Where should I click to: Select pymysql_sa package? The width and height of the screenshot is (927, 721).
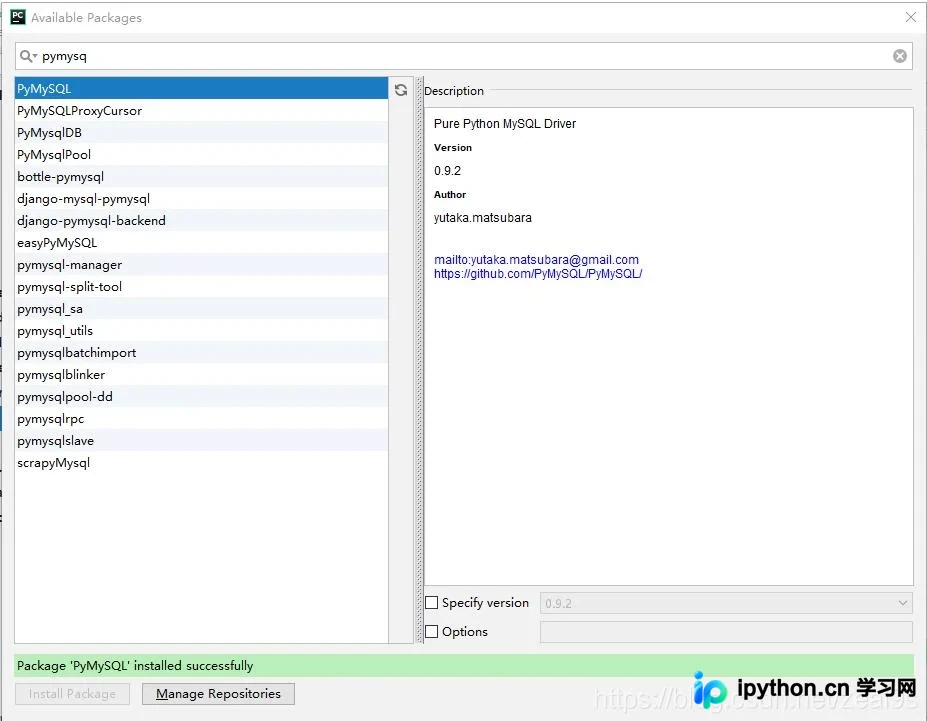pyautogui.click(x=201, y=308)
